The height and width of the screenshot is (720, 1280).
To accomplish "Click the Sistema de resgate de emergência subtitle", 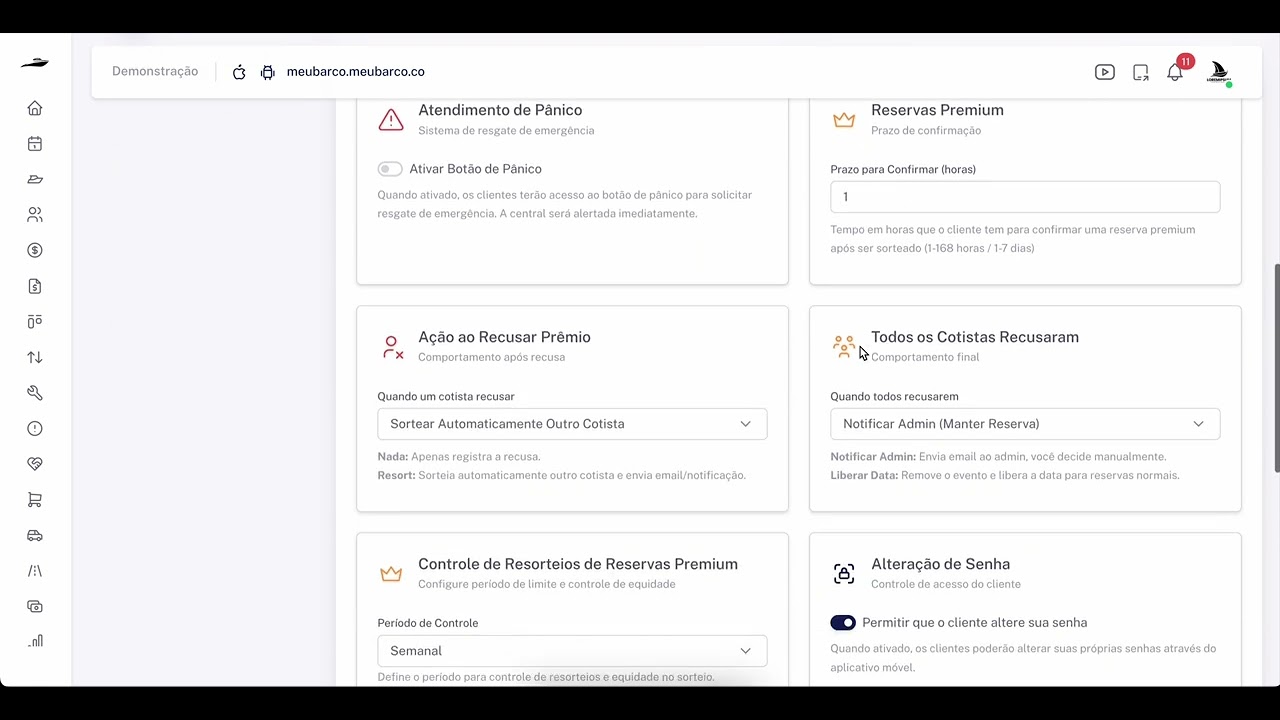I will (x=506, y=131).
